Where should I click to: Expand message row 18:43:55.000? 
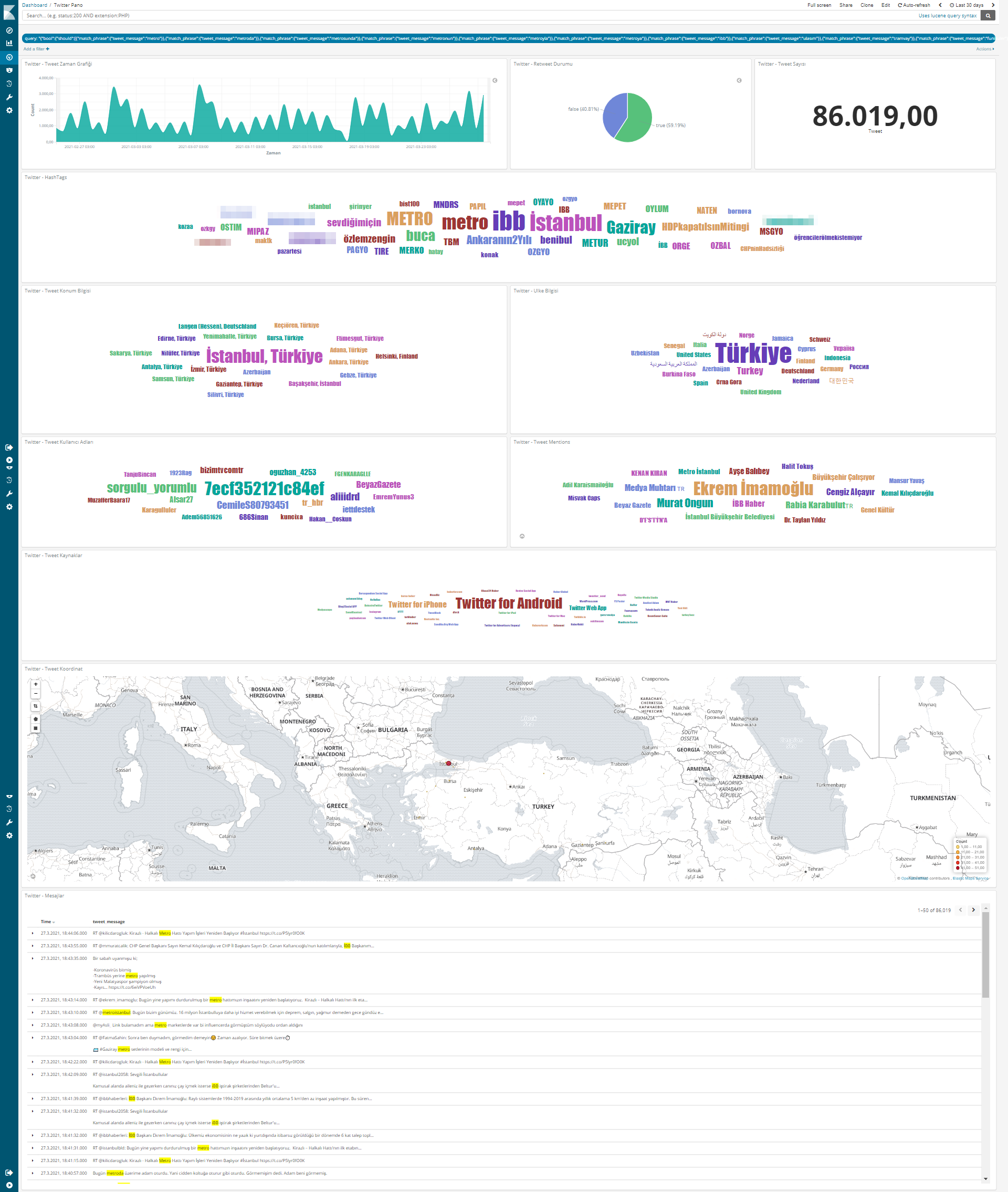click(x=33, y=946)
